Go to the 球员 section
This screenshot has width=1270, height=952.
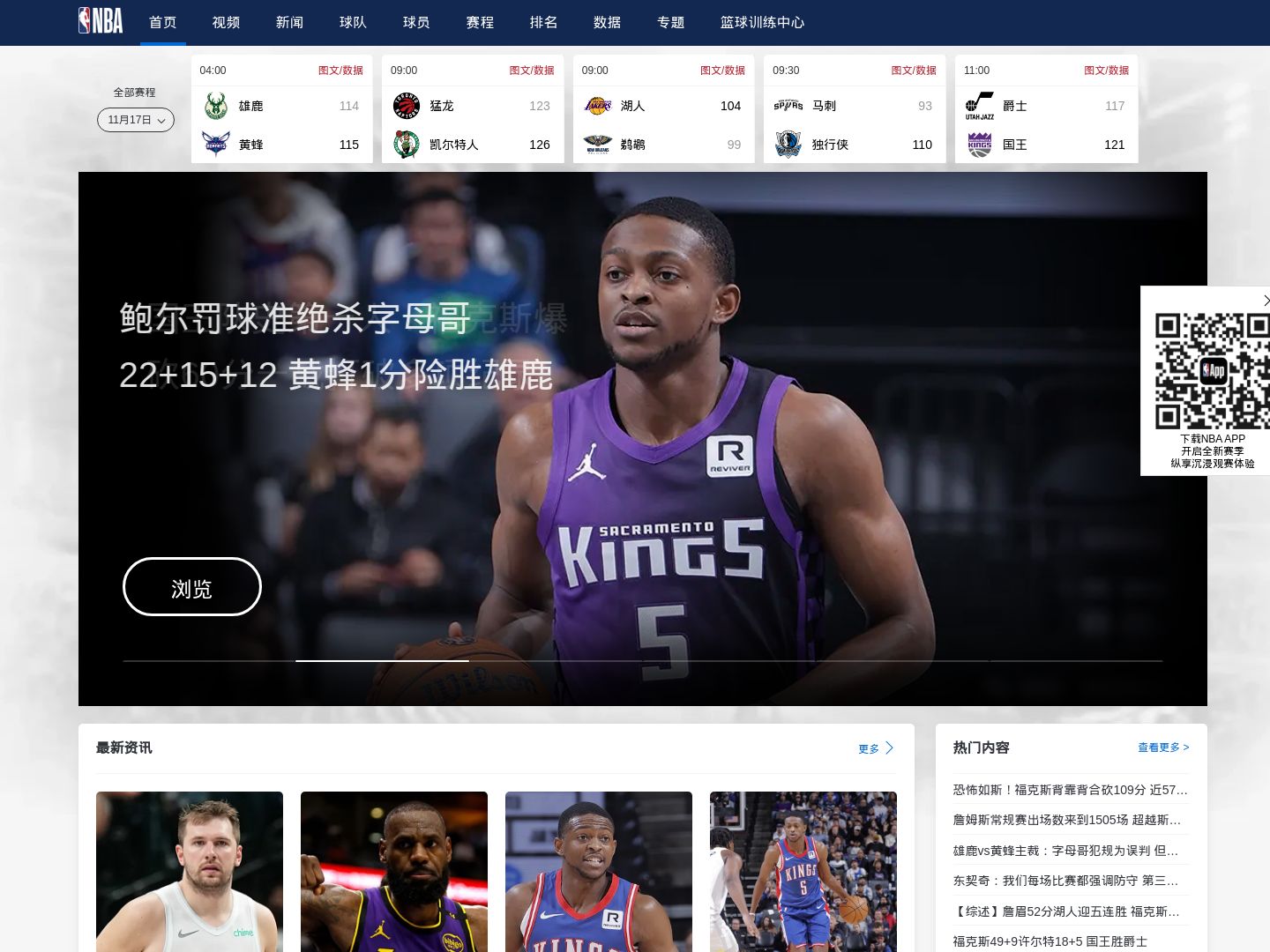416,22
